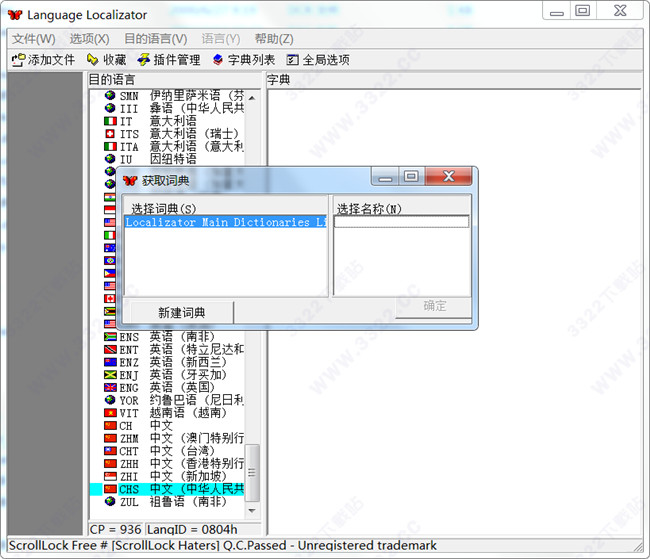Click ScrollLock Free status bar text
The image size is (650, 559).
coord(222,545)
